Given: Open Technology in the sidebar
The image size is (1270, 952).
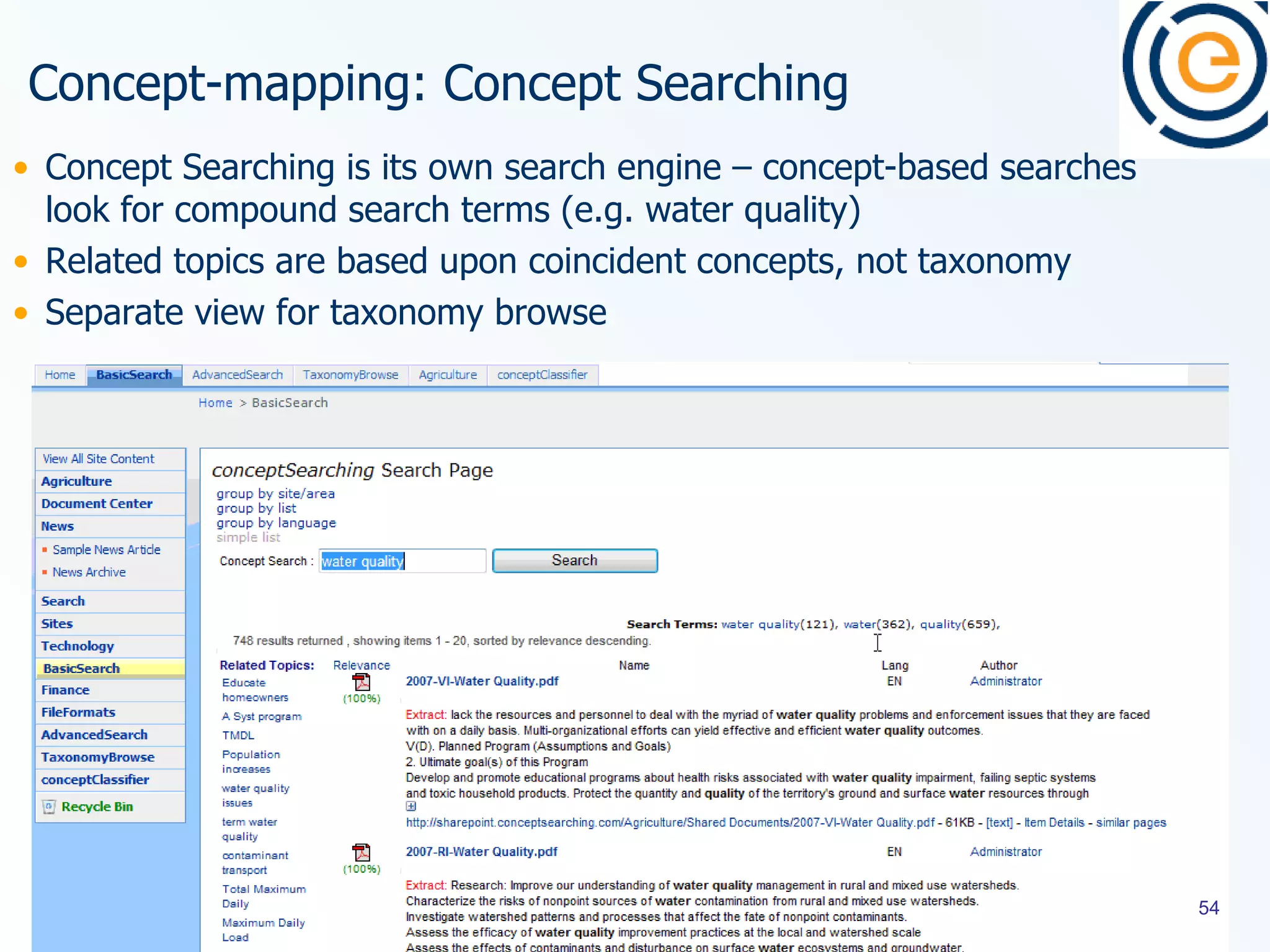Looking at the screenshot, I should point(78,646).
